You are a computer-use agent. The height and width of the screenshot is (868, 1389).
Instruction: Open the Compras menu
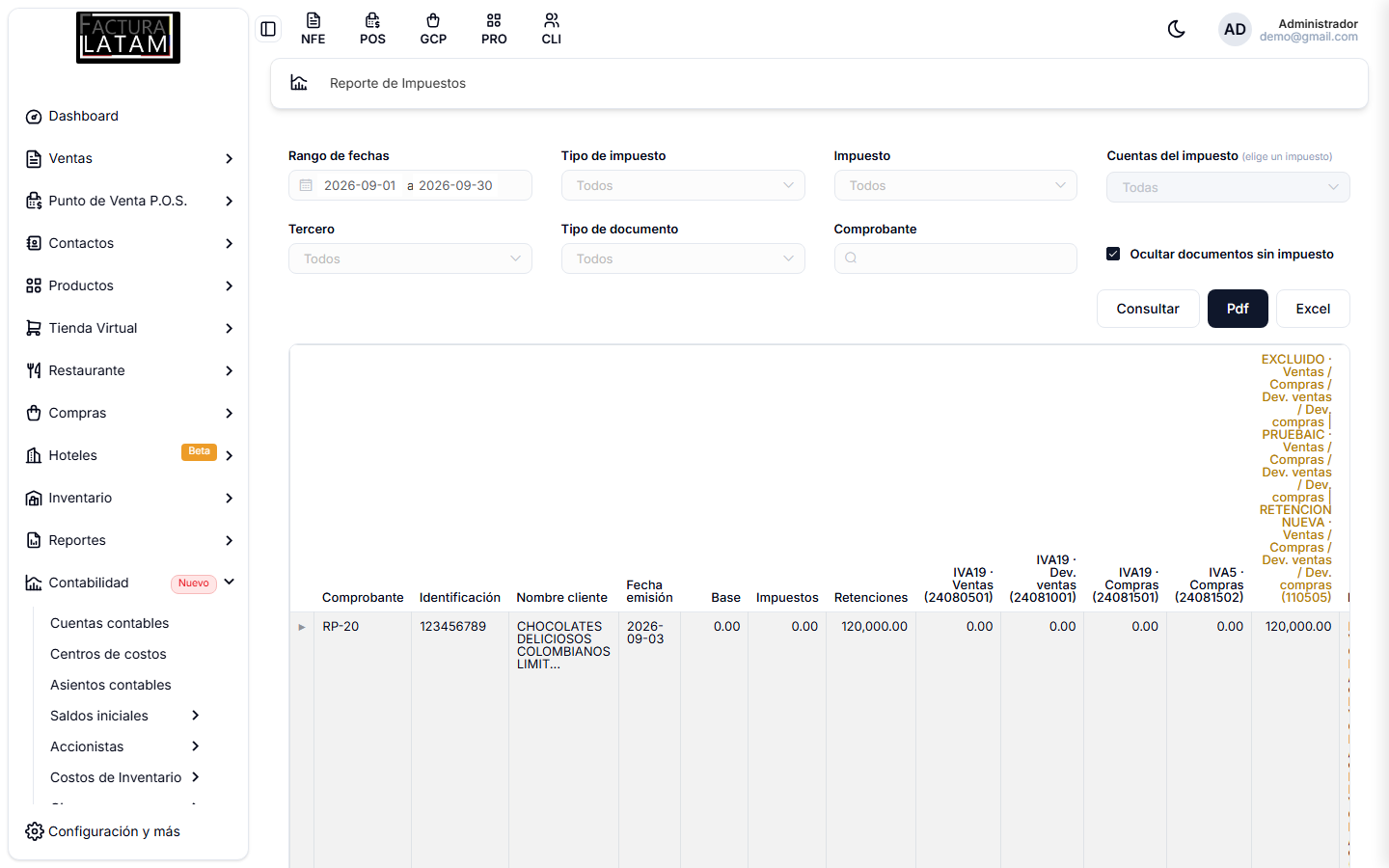[128, 413]
